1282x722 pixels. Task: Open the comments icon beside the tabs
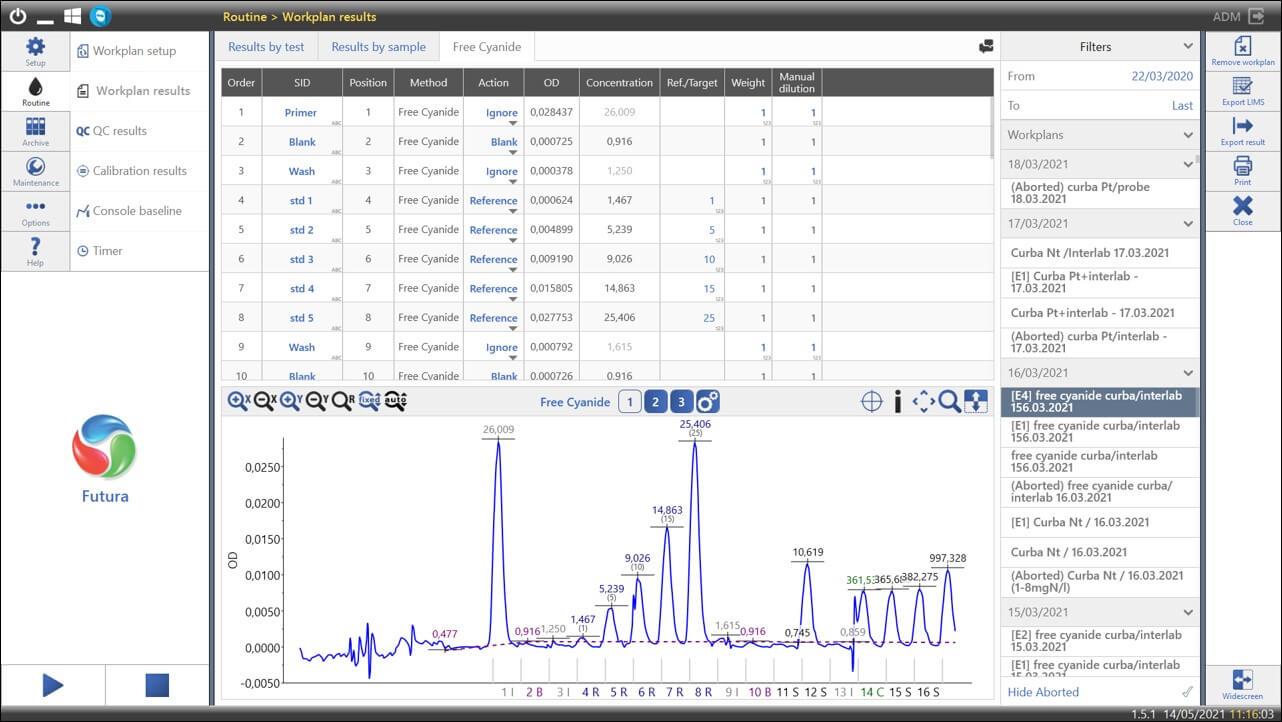click(986, 46)
